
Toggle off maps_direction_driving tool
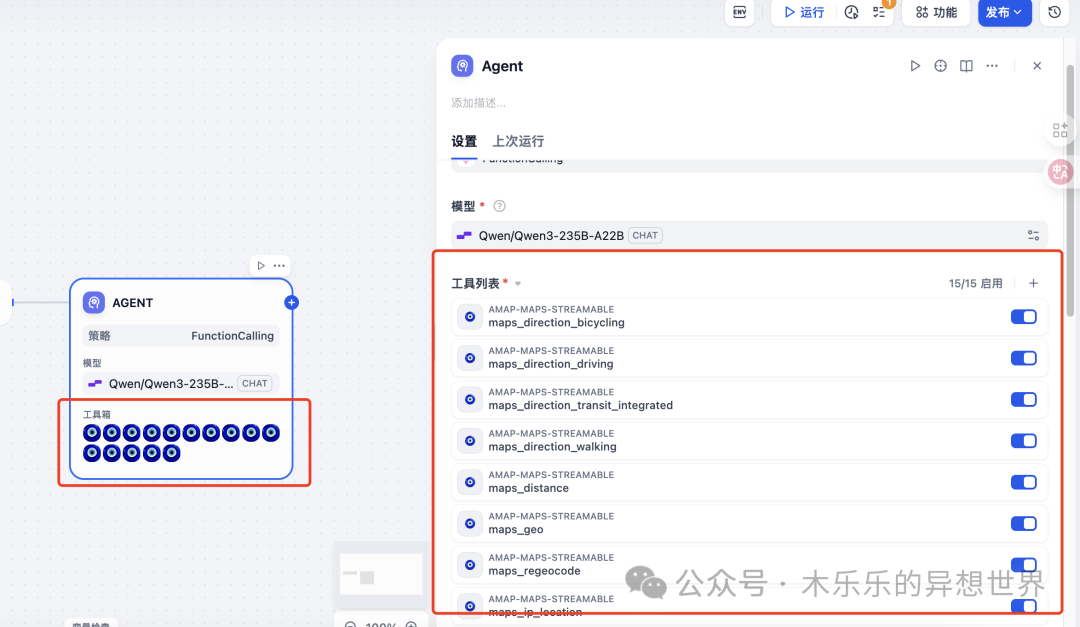[1024, 358]
